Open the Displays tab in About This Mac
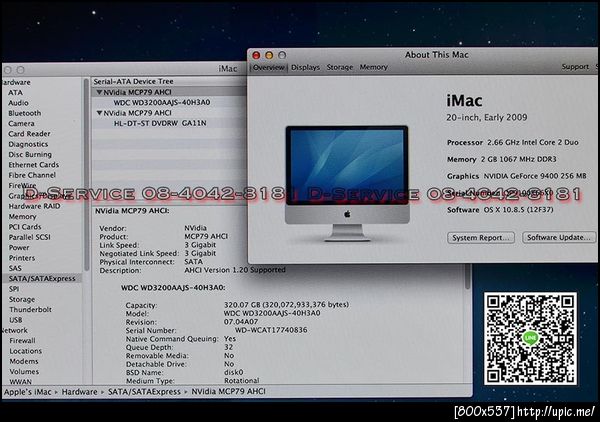The image size is (600, 422). pos(305,67)
